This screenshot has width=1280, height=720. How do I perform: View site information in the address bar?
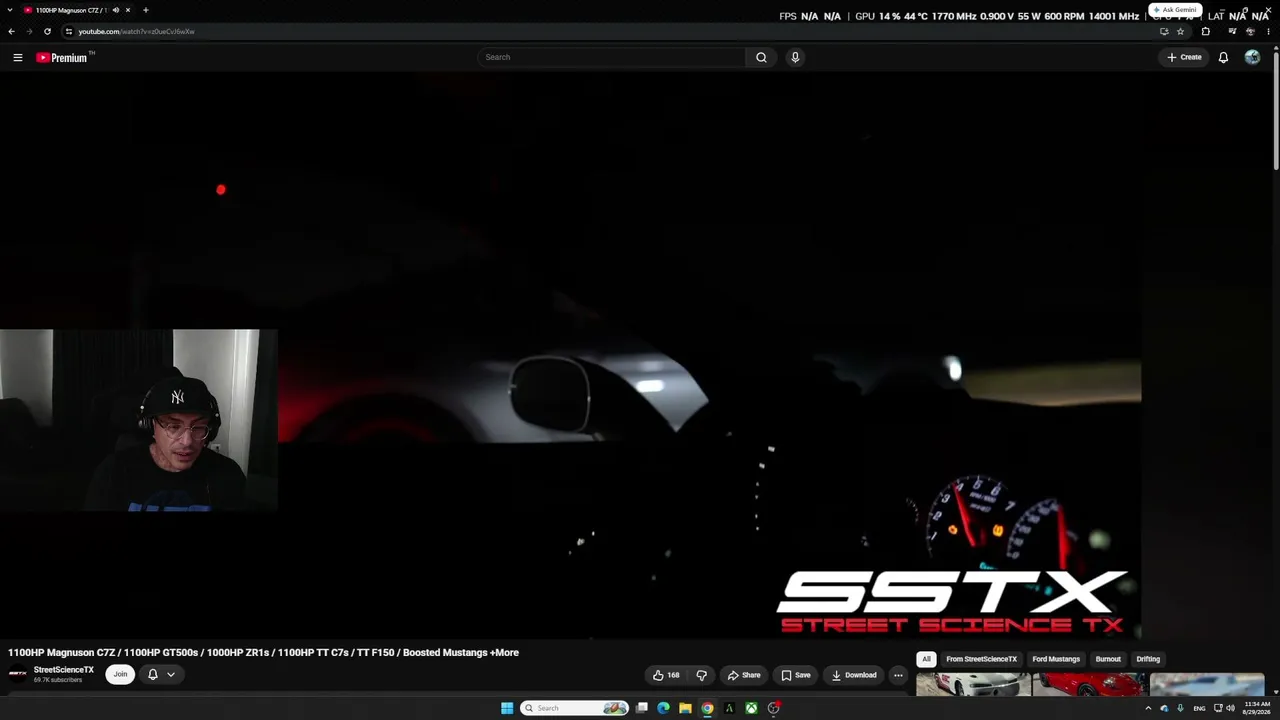coord(68,31)
